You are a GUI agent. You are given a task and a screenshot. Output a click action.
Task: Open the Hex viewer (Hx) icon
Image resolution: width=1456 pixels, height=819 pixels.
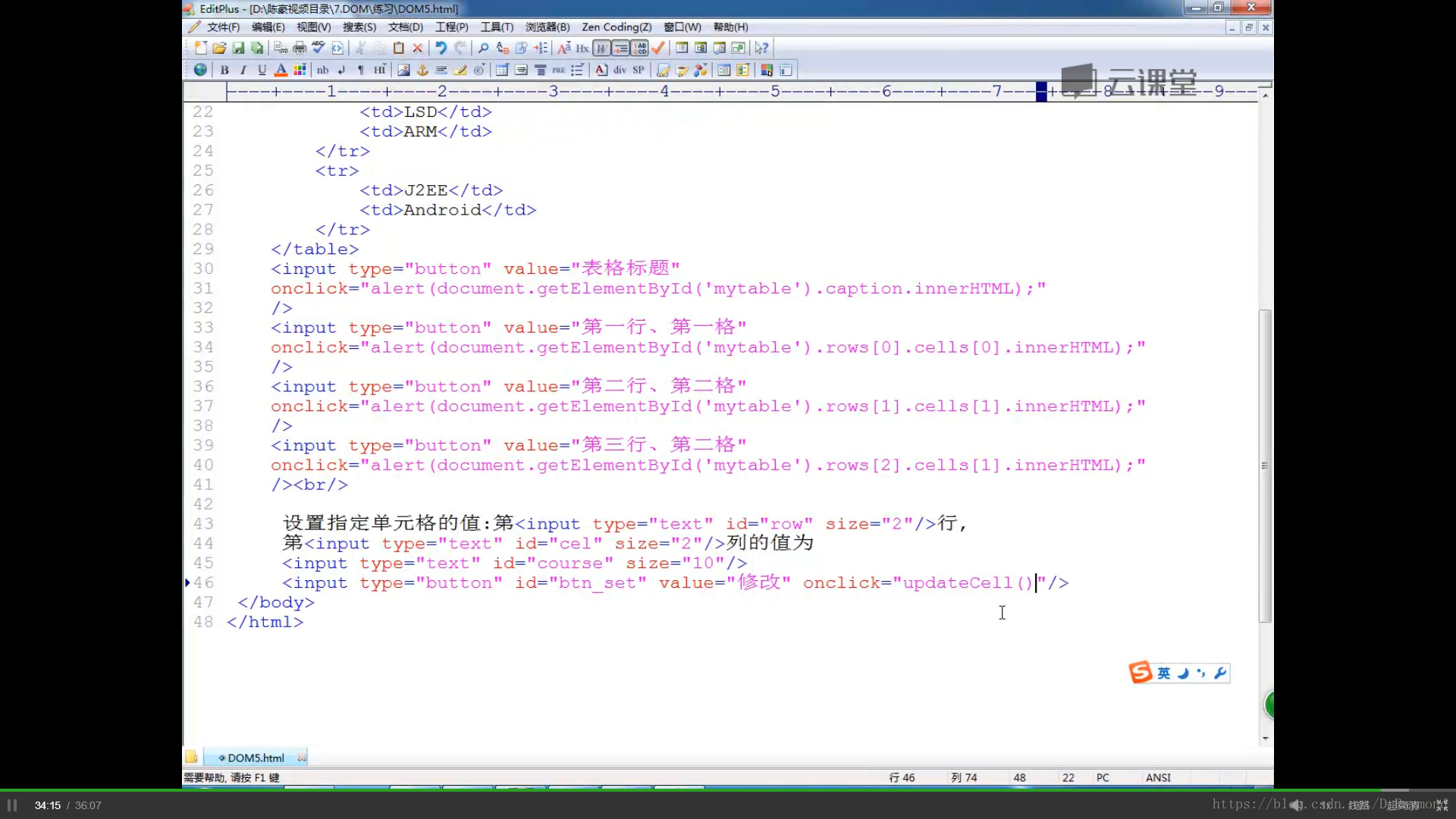(x=582, y=48)
